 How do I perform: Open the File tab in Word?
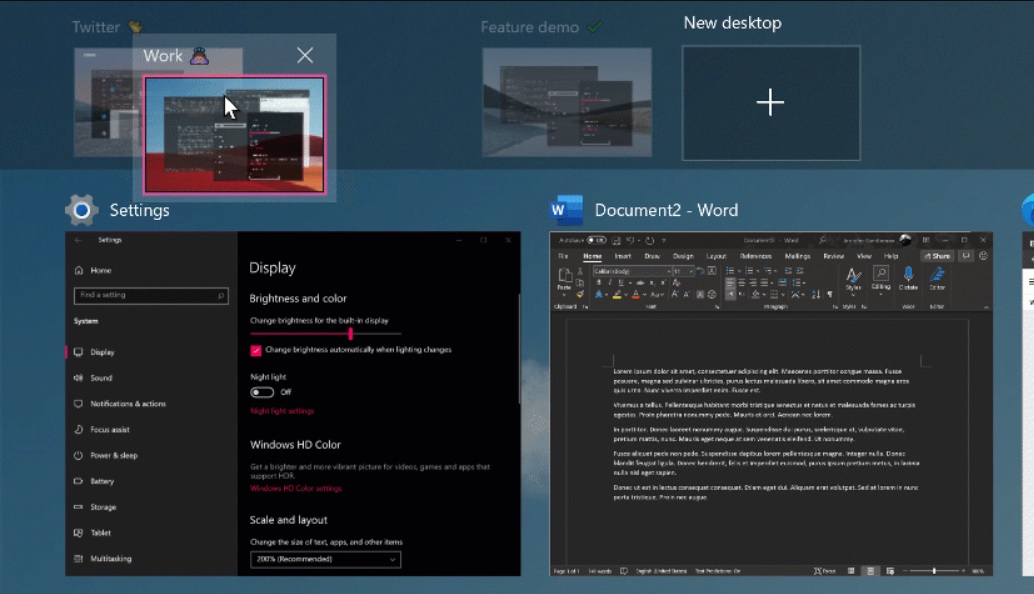click(563, 256)
